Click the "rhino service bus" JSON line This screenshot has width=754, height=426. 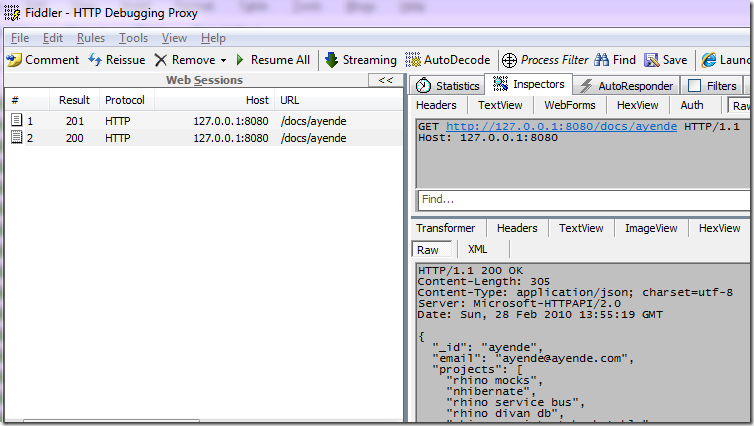click(x=515, y=402)
